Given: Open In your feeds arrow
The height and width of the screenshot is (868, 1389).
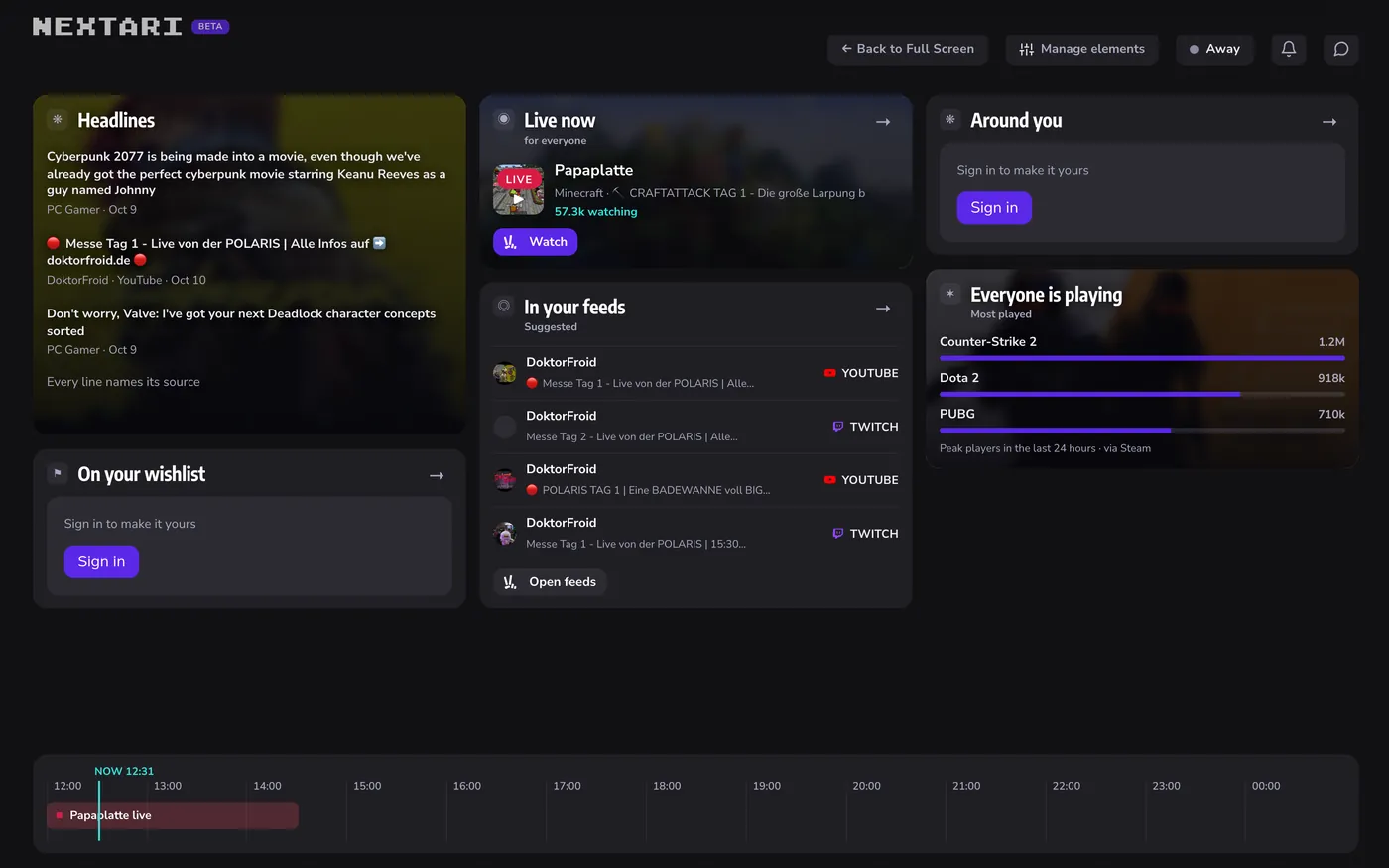Looking at the screenshot, I should tap(883, 309).
